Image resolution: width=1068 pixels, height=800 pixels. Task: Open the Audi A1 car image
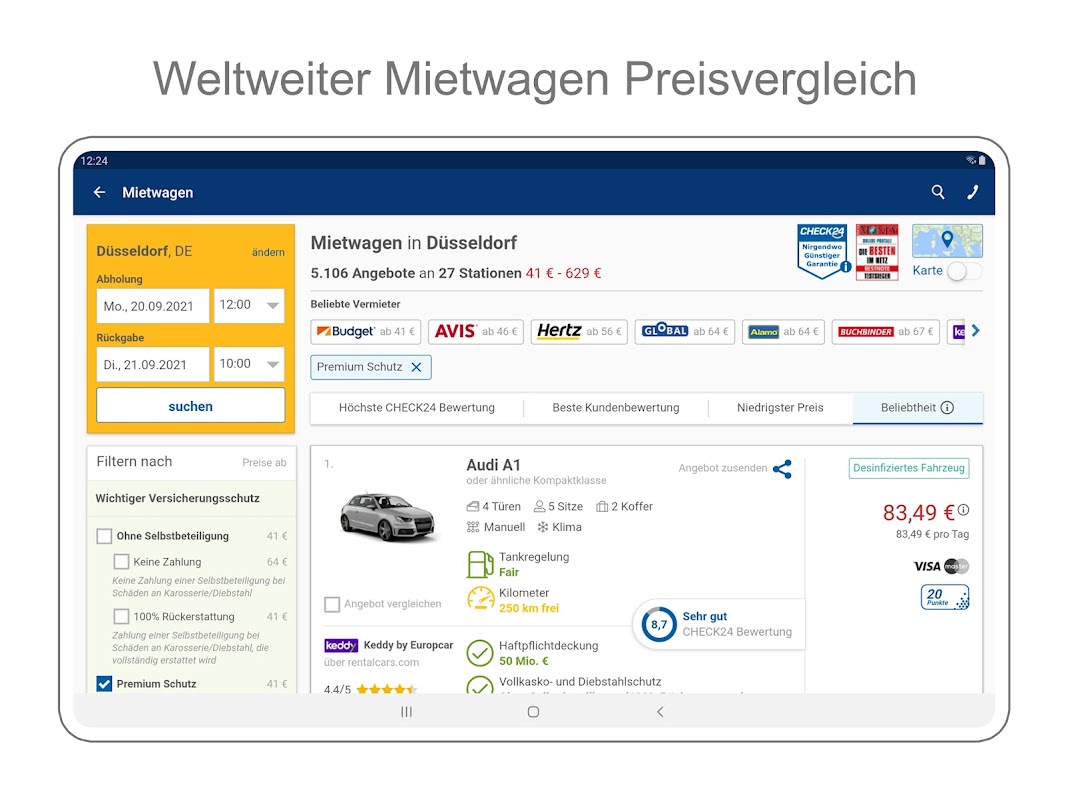pyautogui.click(x=387, y=517)
